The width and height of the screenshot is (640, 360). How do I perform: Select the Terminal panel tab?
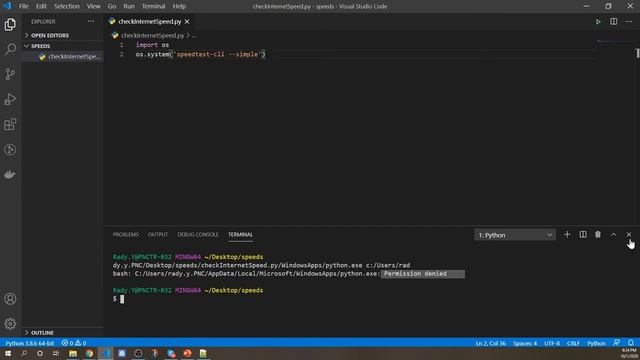pyautogui.click(x=240, y=235)
